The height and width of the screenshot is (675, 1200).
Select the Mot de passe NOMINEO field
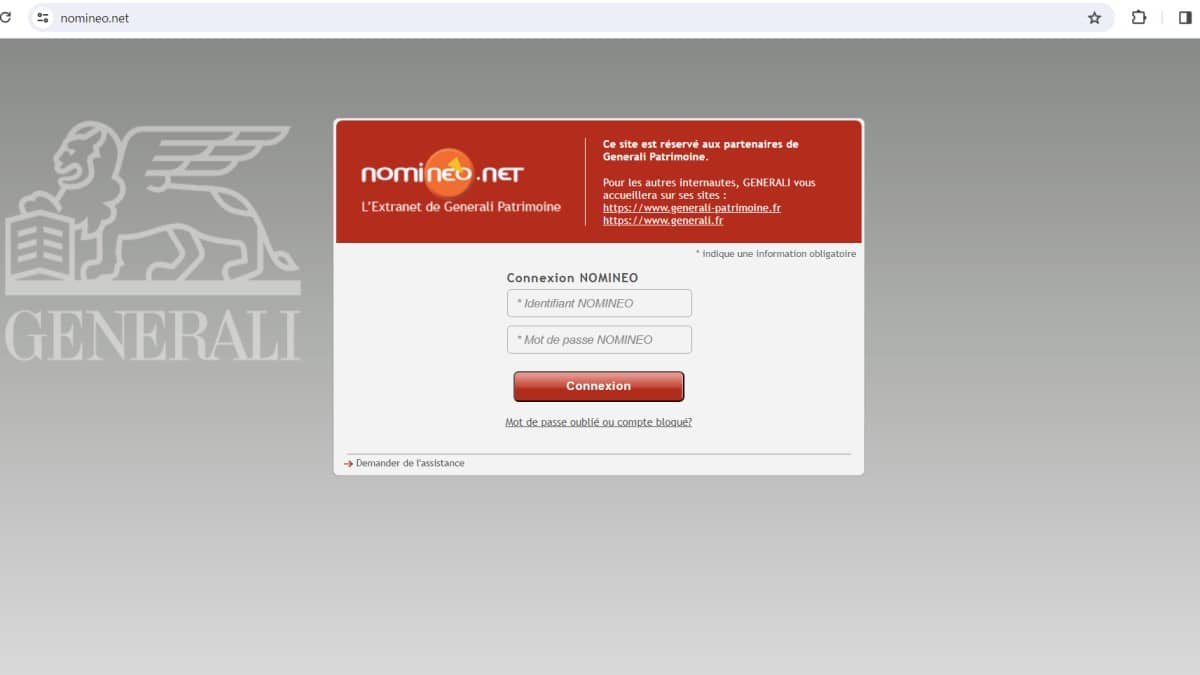(599, 340)
